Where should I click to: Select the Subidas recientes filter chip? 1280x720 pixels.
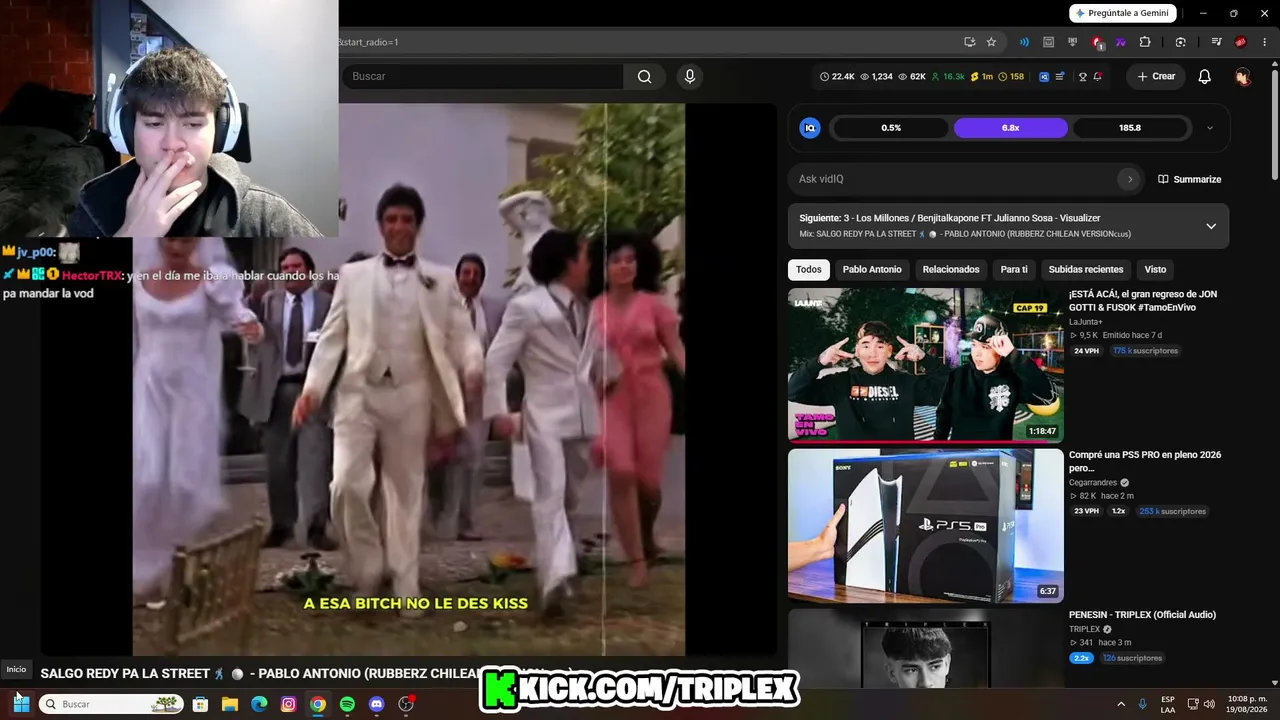point(1086,269)
